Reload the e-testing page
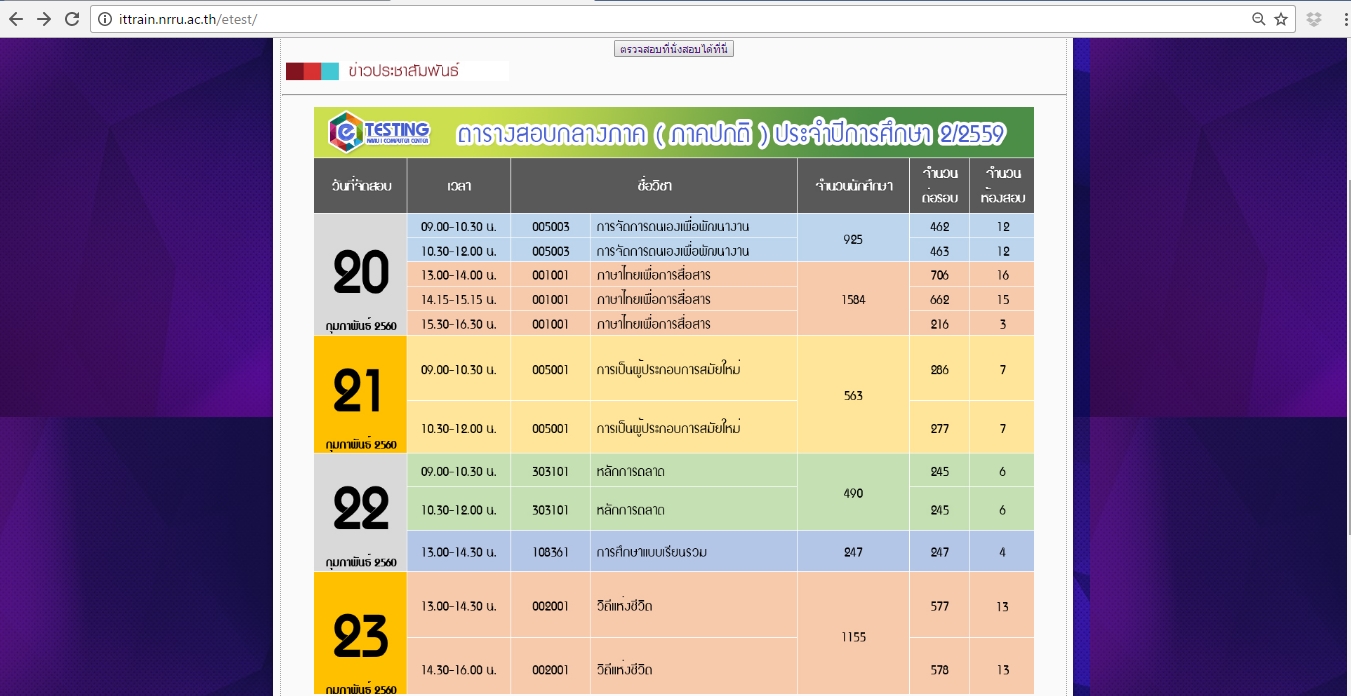 tap(72, 19)
